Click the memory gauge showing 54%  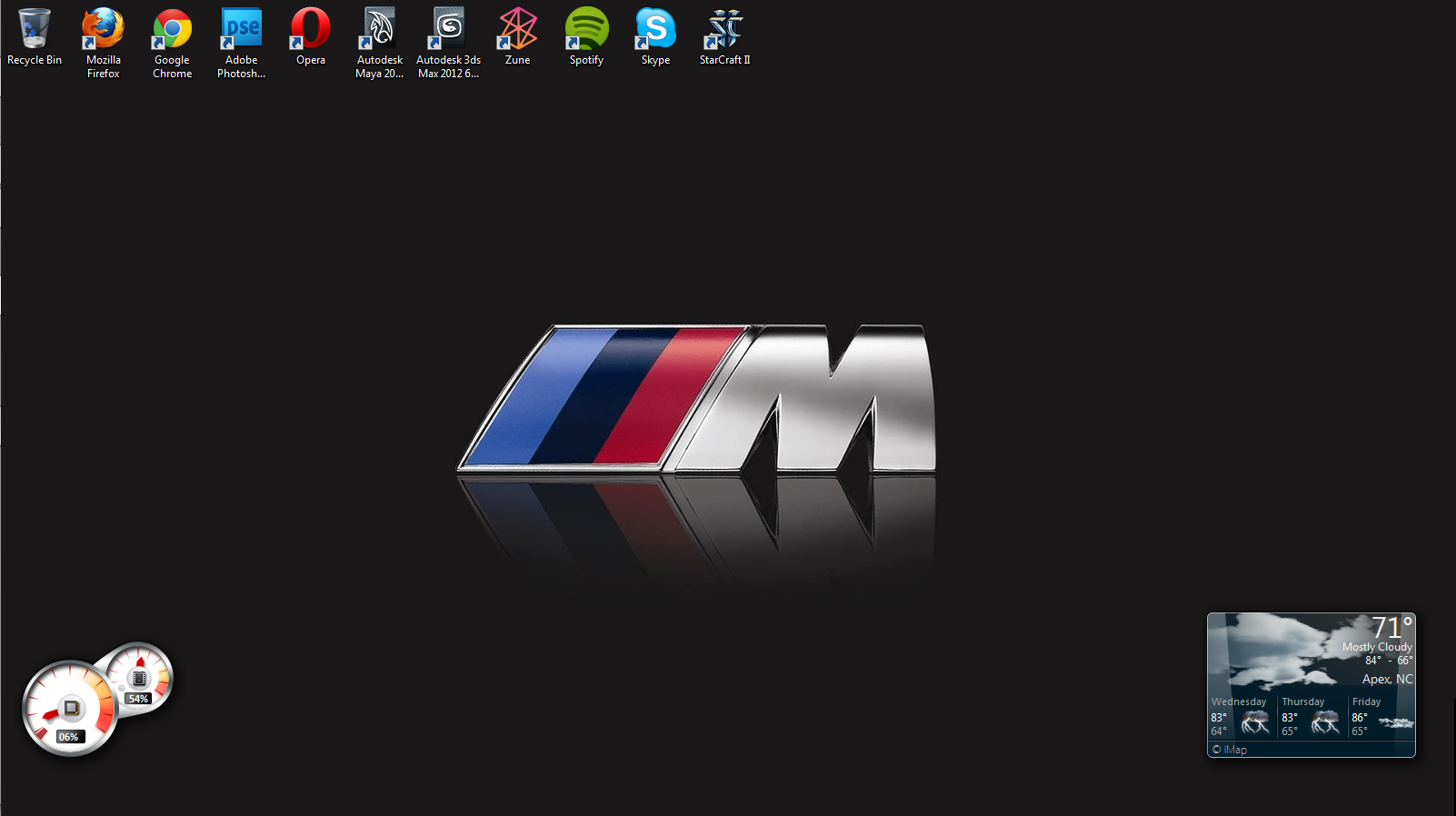pos(139,678)
